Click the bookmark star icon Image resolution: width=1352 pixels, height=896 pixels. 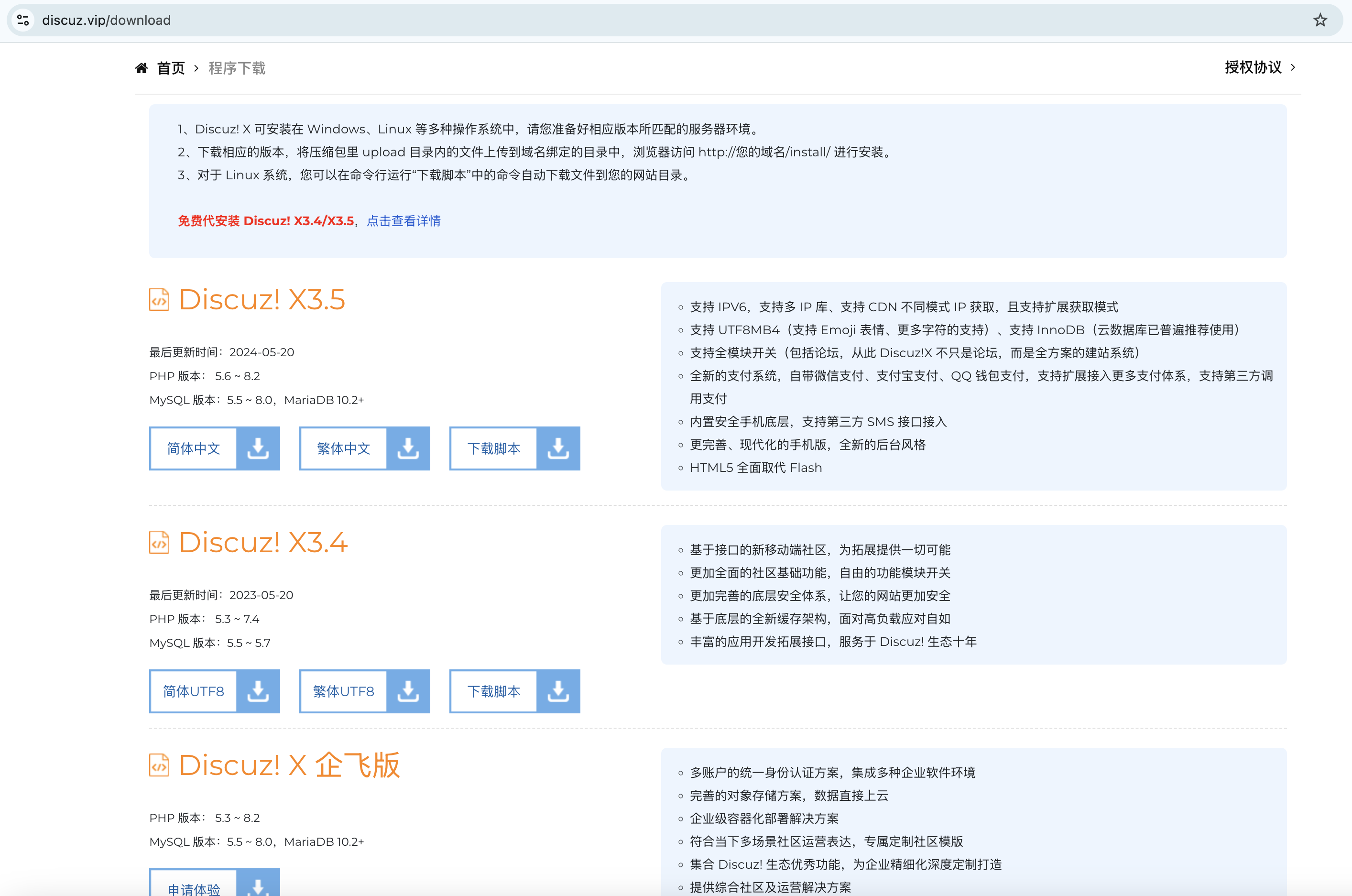[x=1320, y=21]
